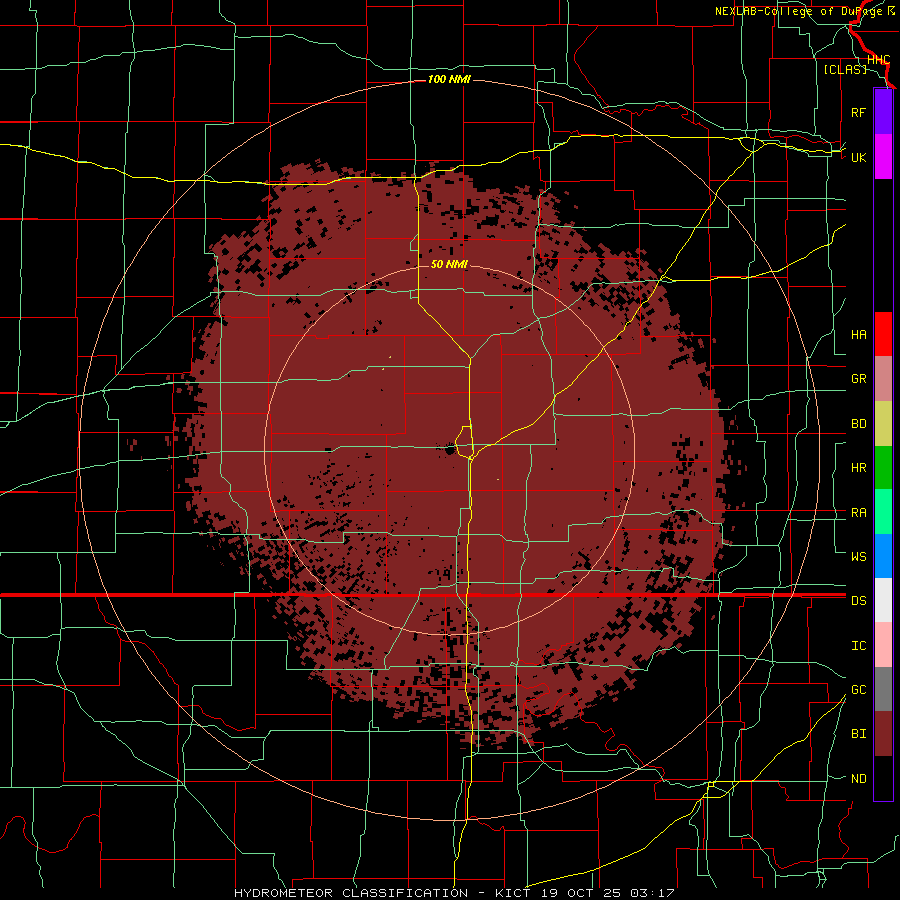The height and width of the screenshot is (900, 900).
Task: Select the GR pink legend swatch
Action: (883, 379)
